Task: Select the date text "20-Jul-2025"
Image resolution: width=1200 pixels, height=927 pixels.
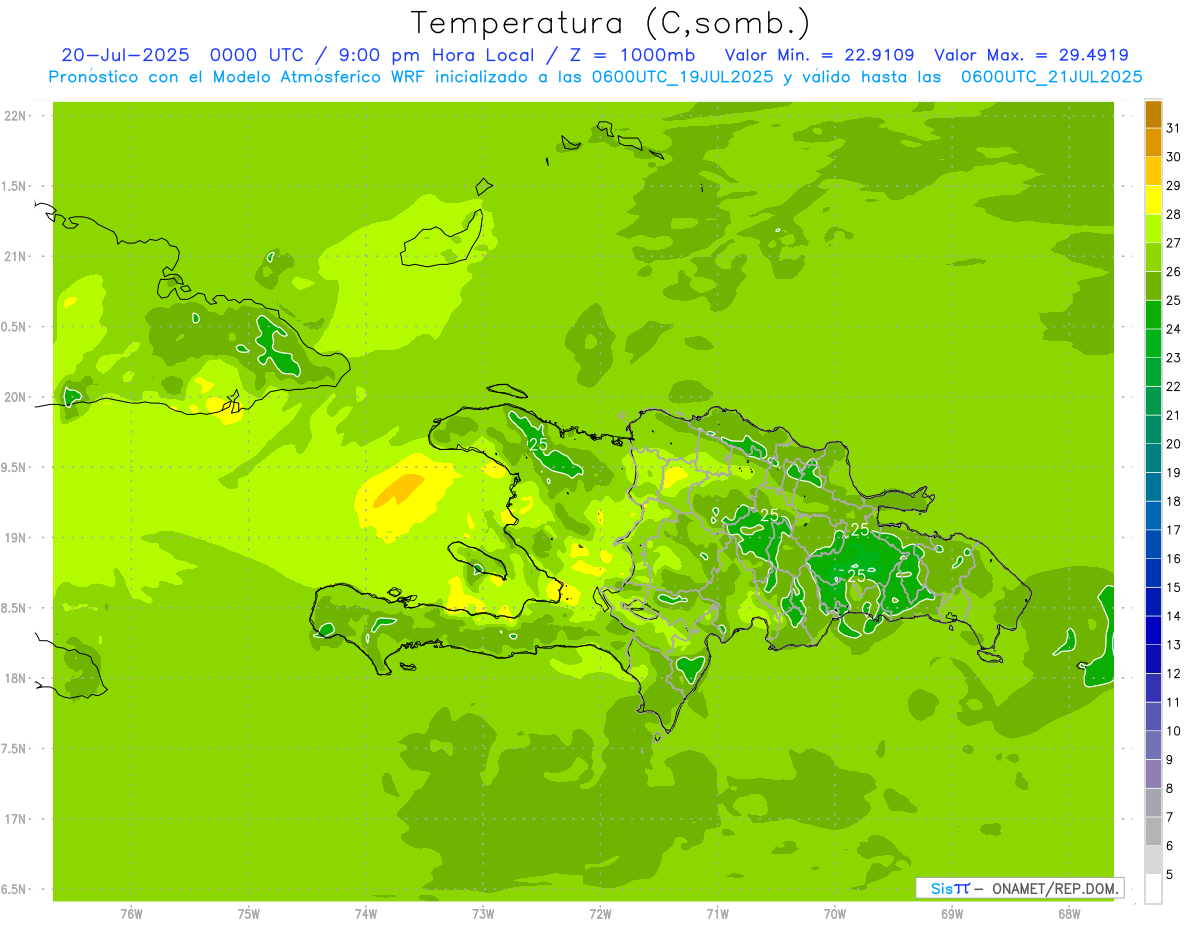Action: coord(125,55)
